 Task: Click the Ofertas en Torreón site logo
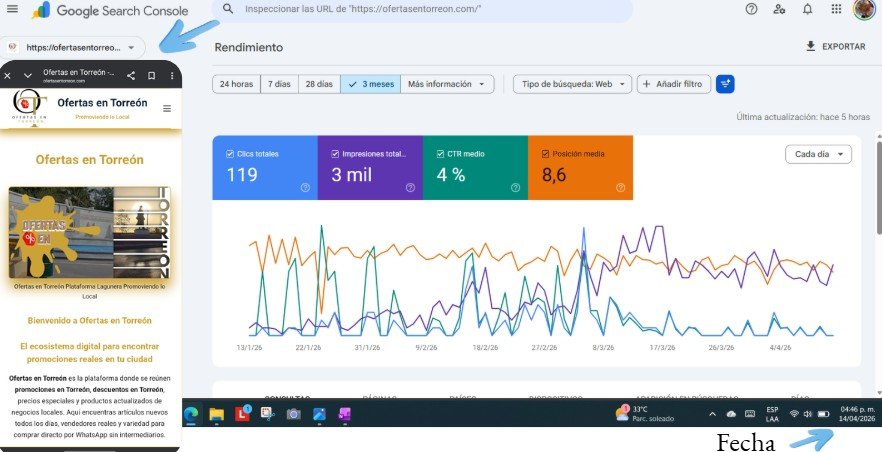29,106
